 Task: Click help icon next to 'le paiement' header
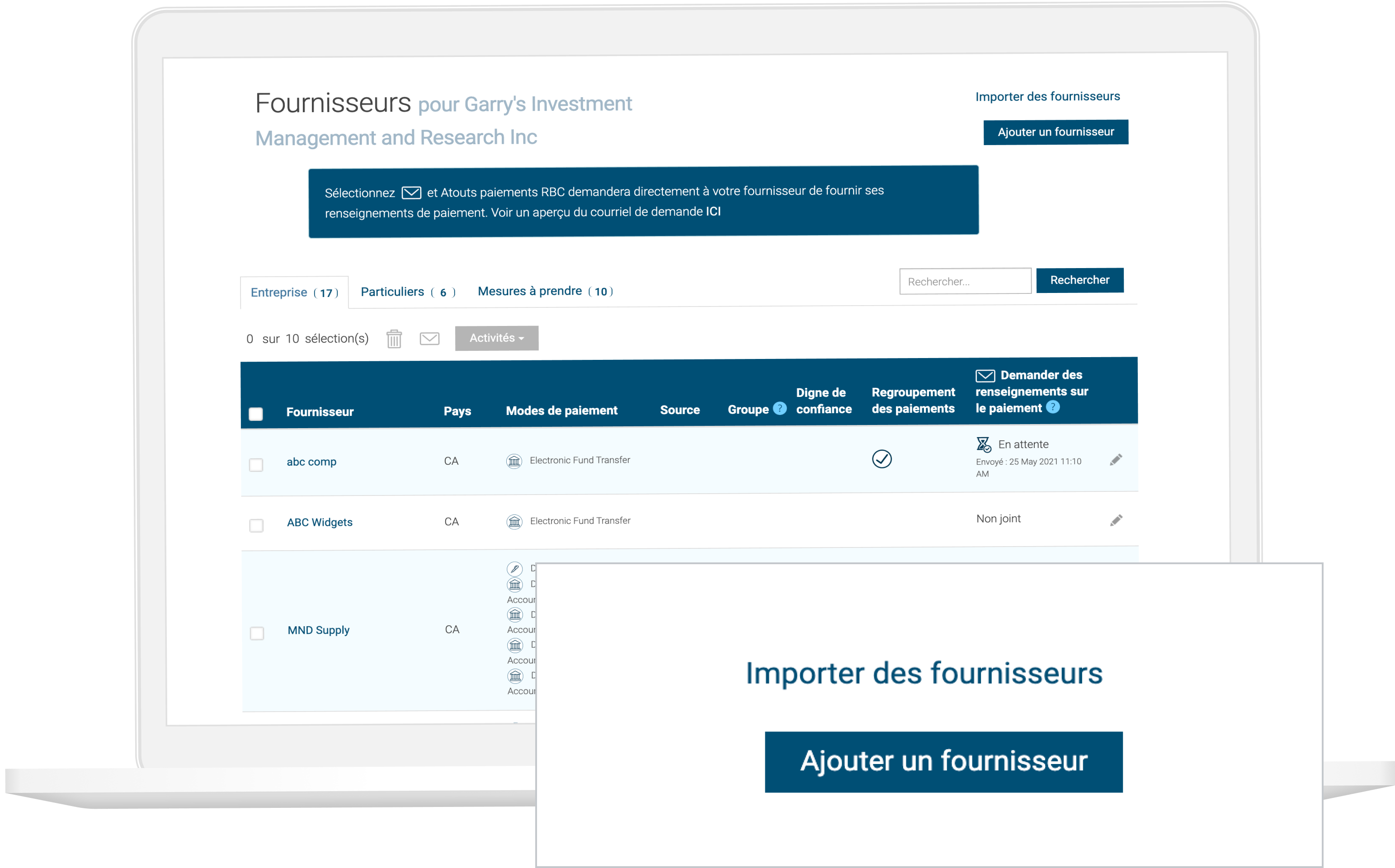[x=1053, y=407]
